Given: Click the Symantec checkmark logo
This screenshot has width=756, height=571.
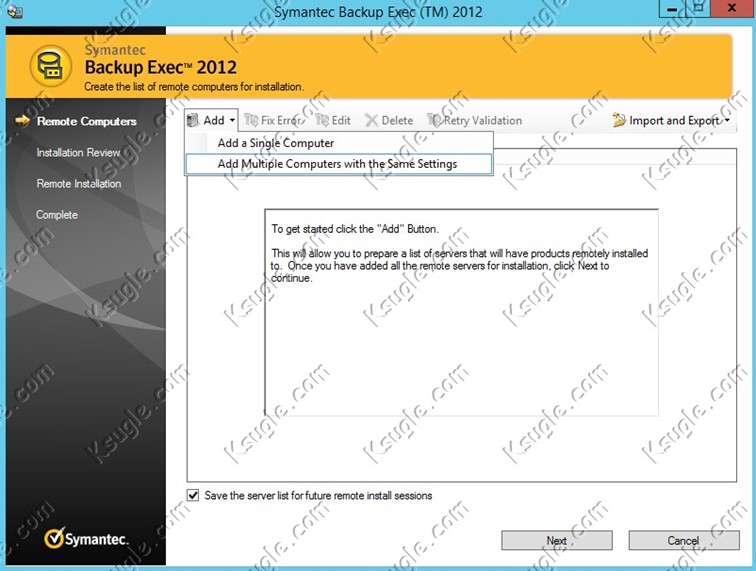Looking at the screenshot, I should tap(54, 538).
